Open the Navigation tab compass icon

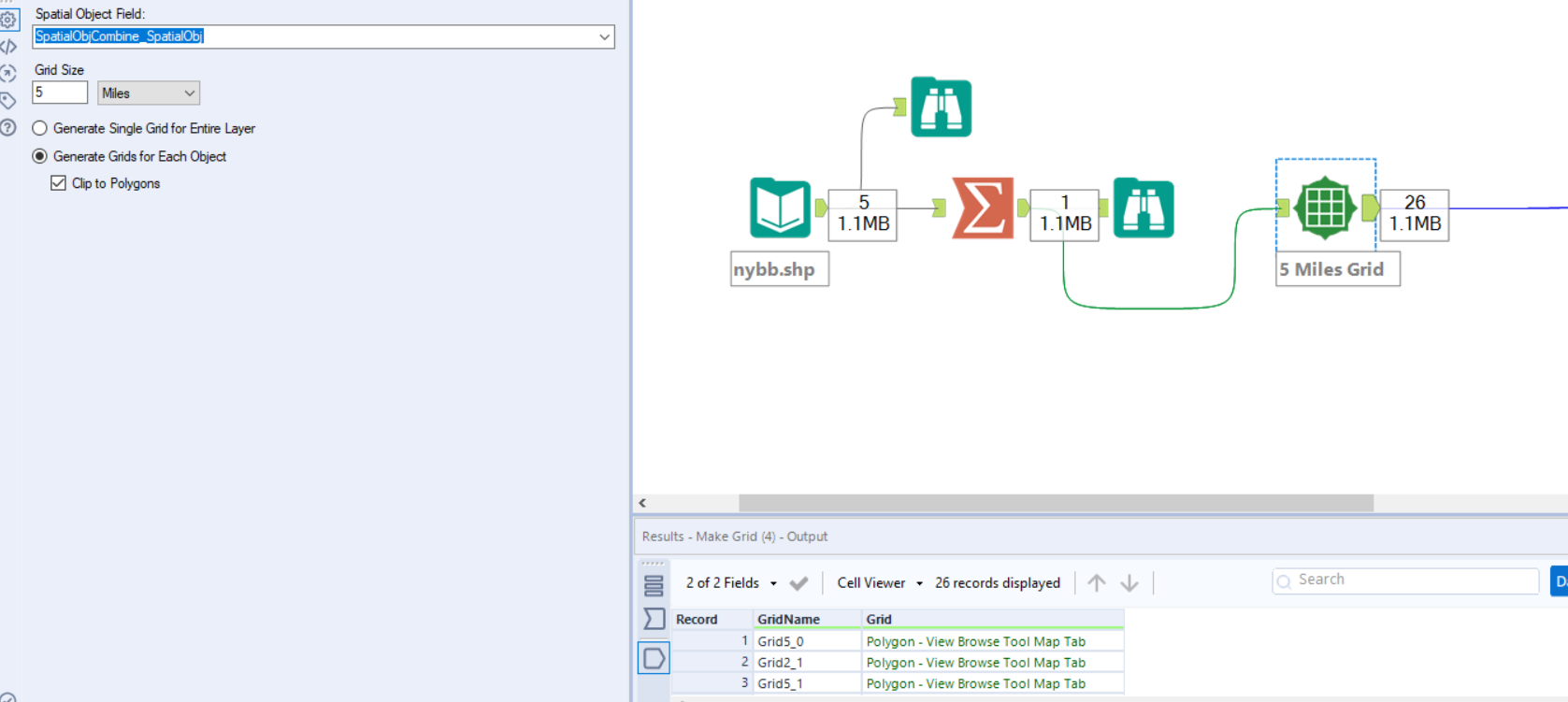[8, 73]
